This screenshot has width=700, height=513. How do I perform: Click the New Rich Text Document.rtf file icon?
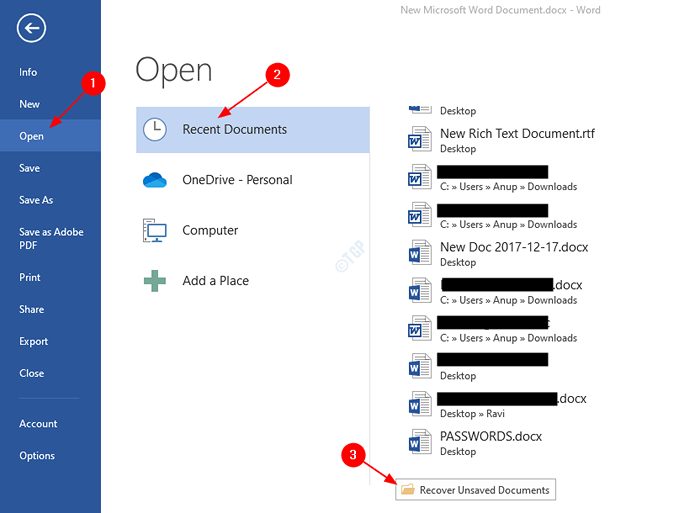click(420, 140)
